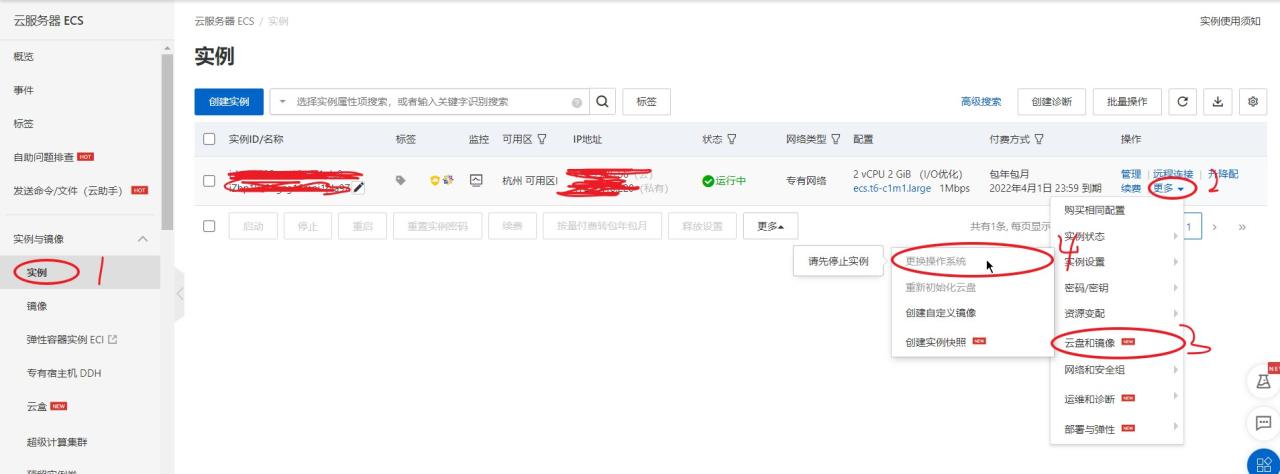Click the export/download list icon
The width and height of the screenshot is (1280, 474).
tap(1218, 102)
